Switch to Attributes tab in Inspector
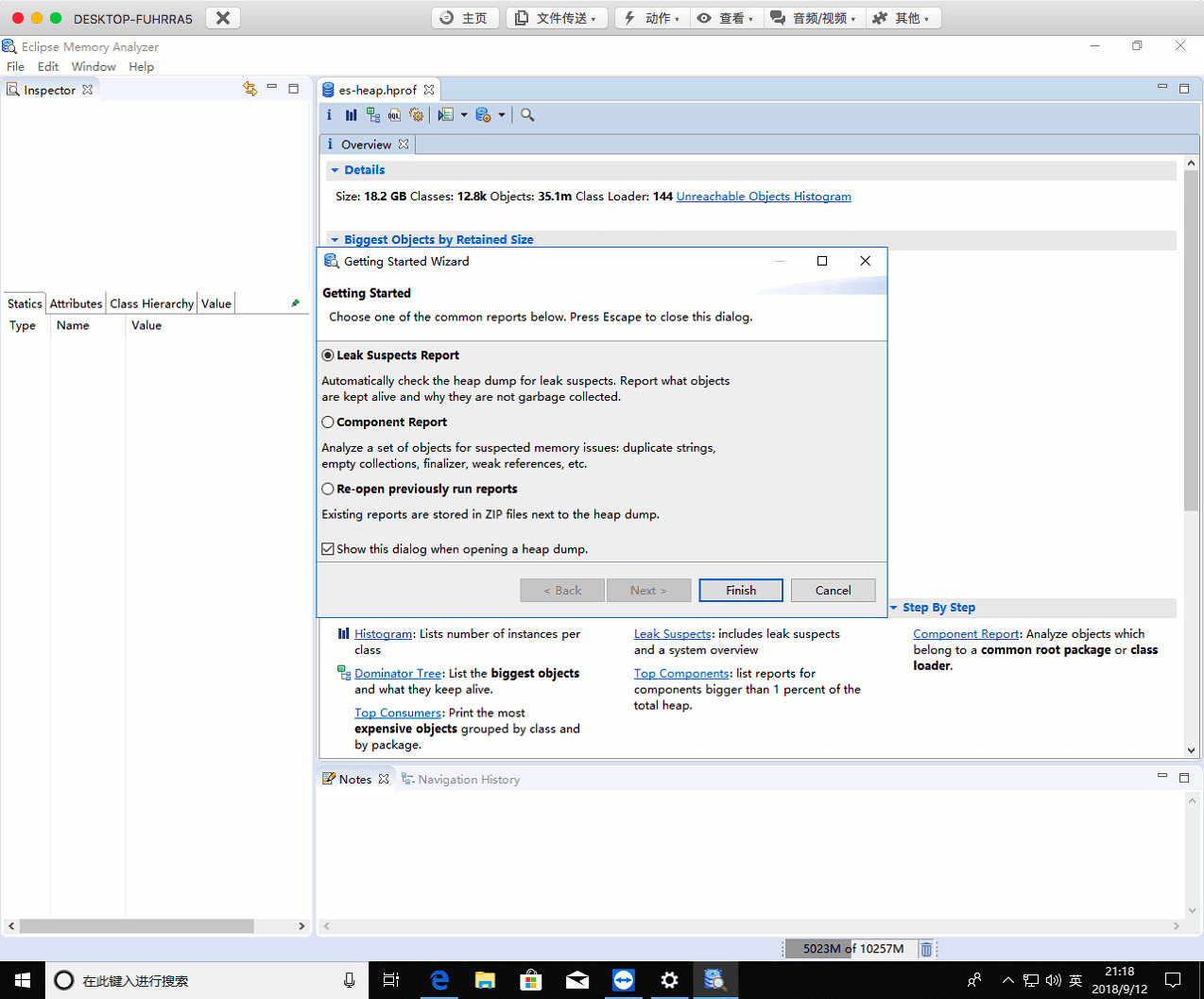Screen dimensions: 1204x999 (76, 303)
